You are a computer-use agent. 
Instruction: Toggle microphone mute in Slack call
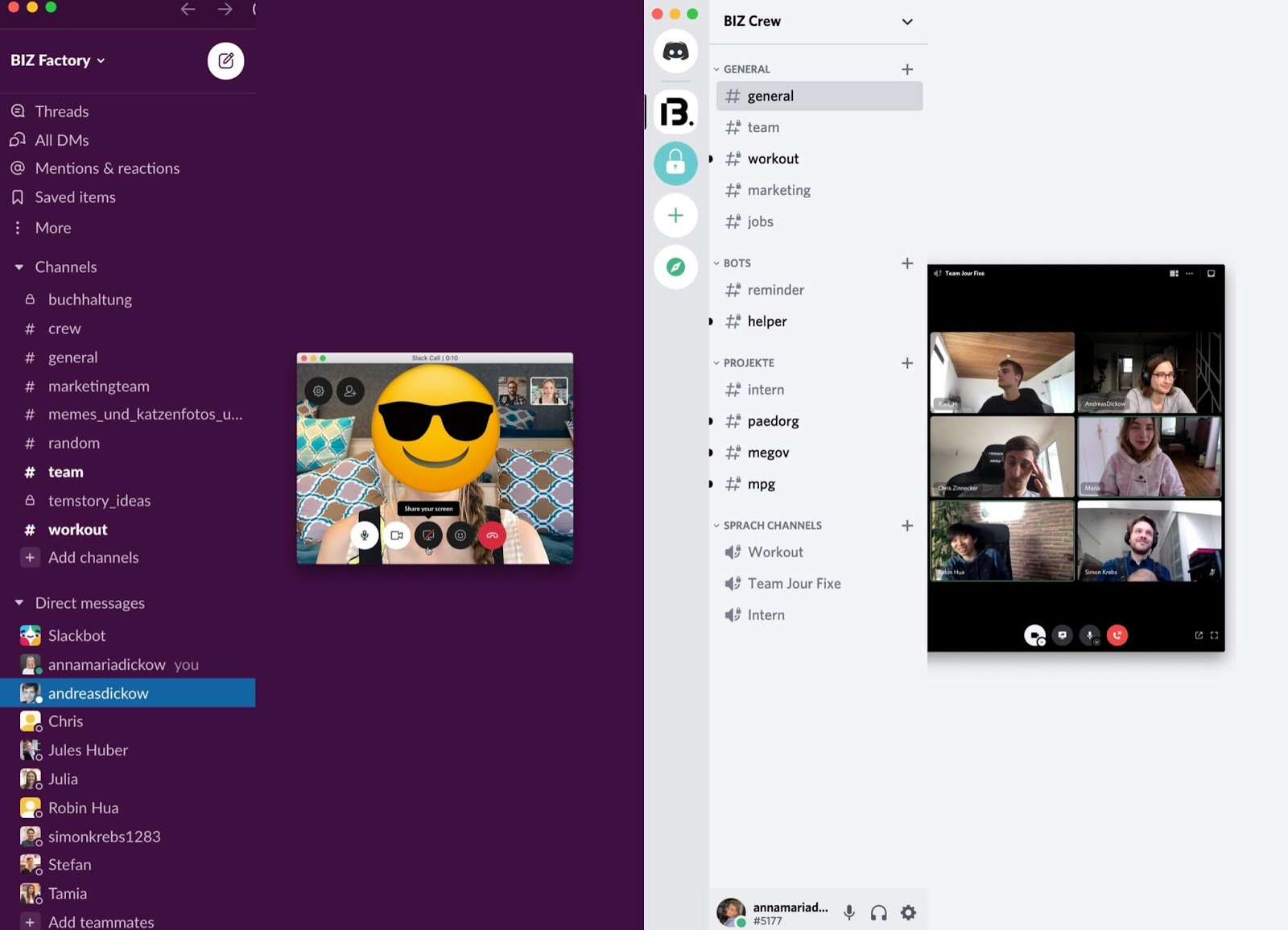point(365,535)
